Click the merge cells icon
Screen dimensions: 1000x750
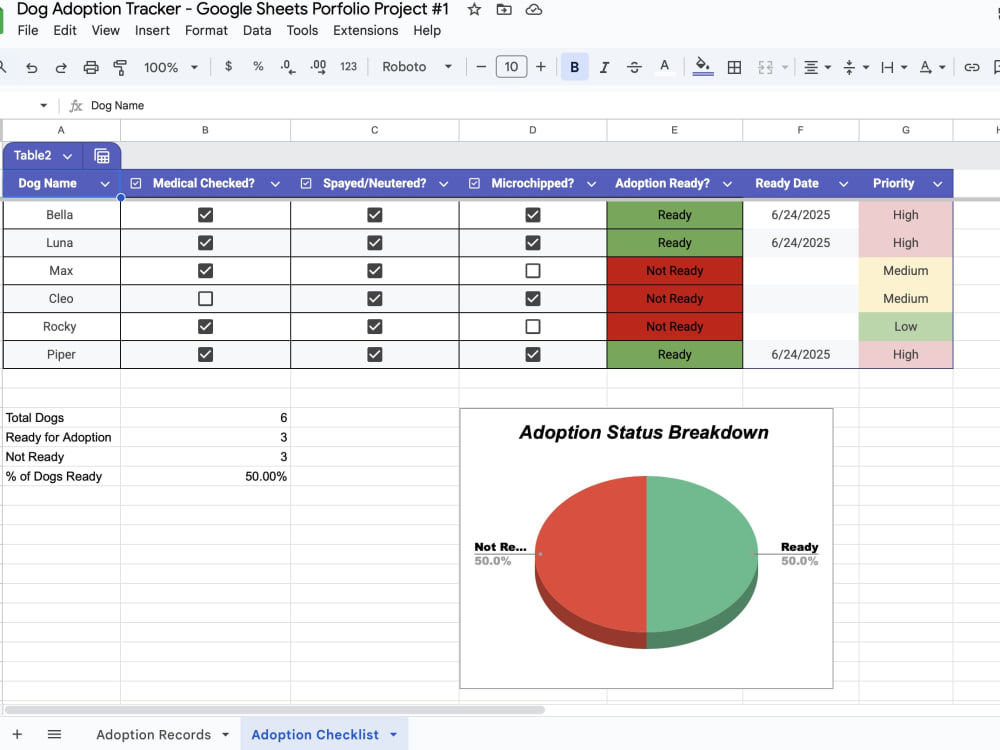coord(765,67)
